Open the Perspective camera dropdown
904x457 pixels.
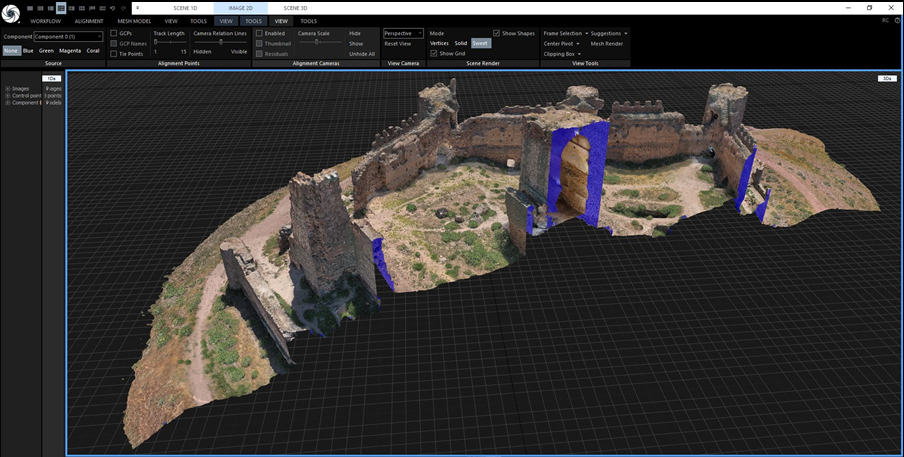pos(404,33)
